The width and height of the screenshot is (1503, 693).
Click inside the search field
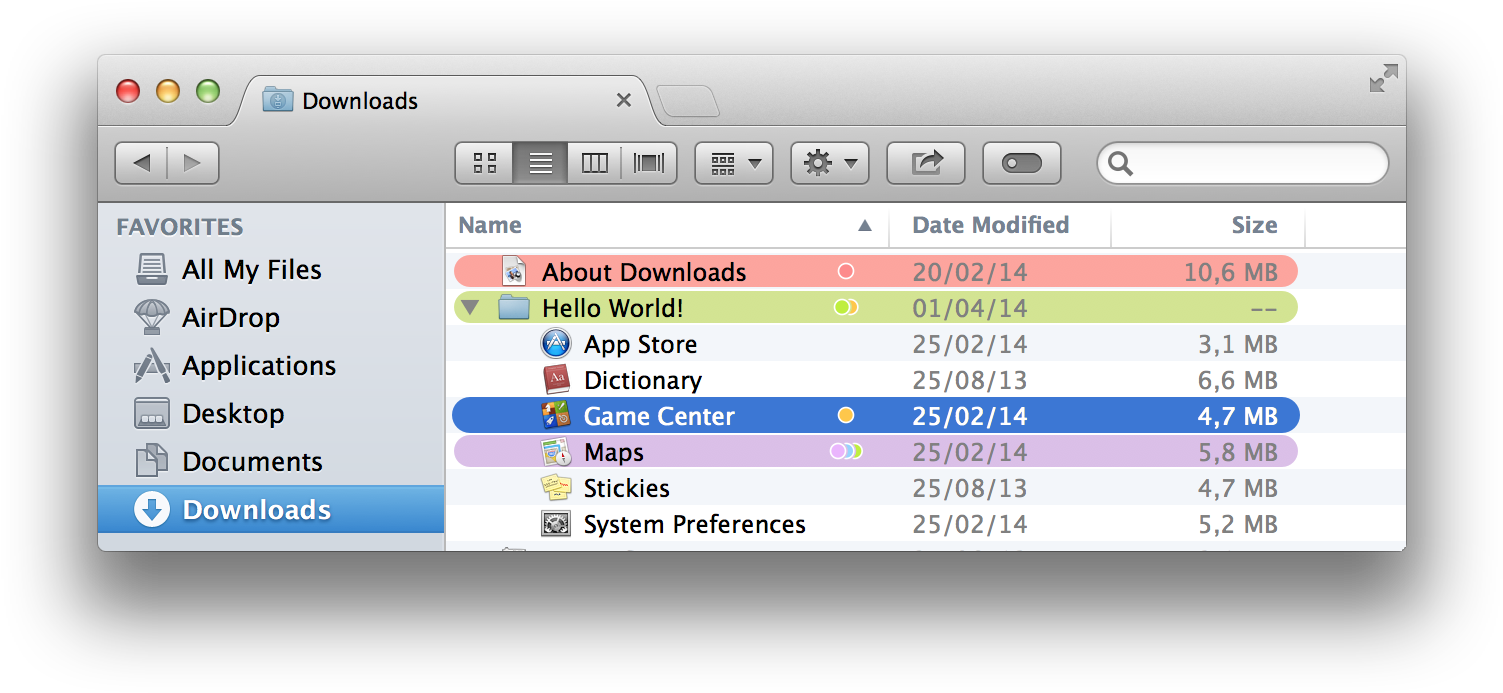tap(1242, 163)
